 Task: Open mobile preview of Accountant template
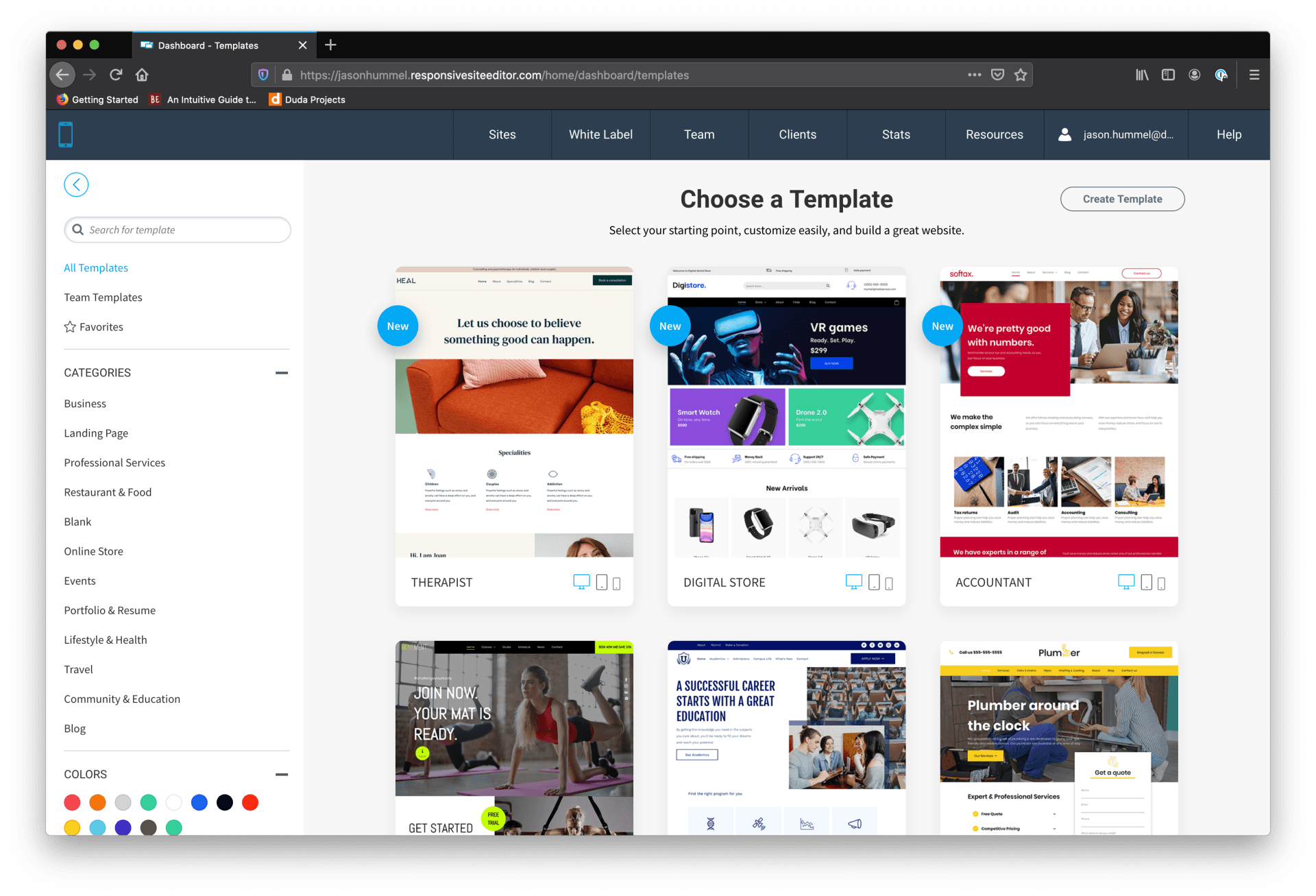pyautogui.click(x=1161, y=583)
